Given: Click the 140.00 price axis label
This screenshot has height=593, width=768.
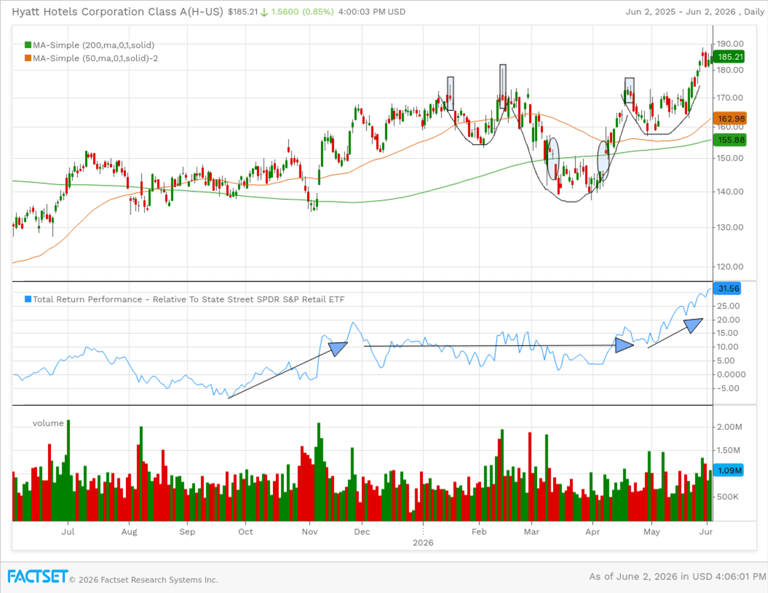Looking at the screenshot, I should pos(730,191).
